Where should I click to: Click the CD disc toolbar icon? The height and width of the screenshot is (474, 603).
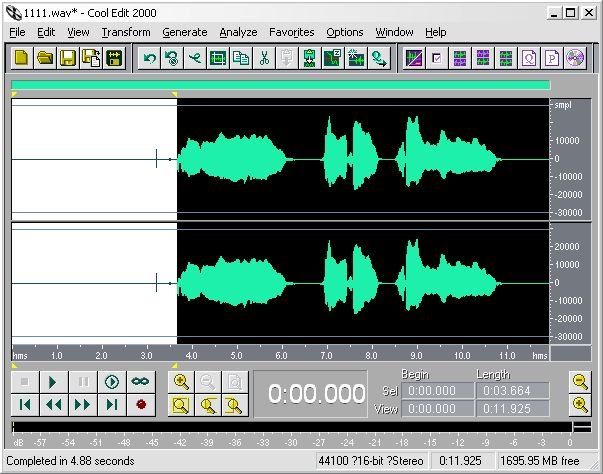click(575, 58)
